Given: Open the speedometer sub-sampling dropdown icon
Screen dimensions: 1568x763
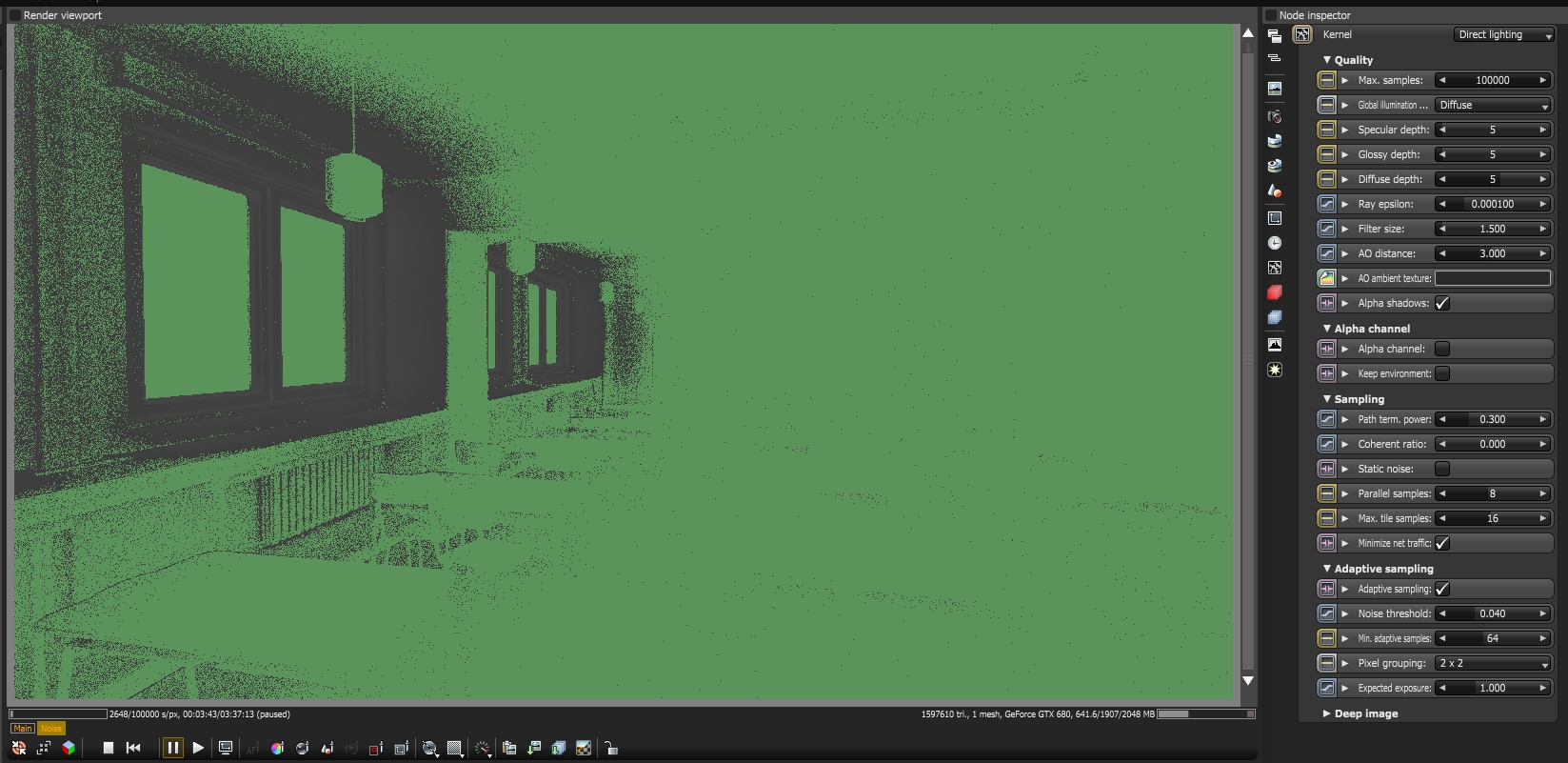Looking at the screenshot, I should 484,749.
